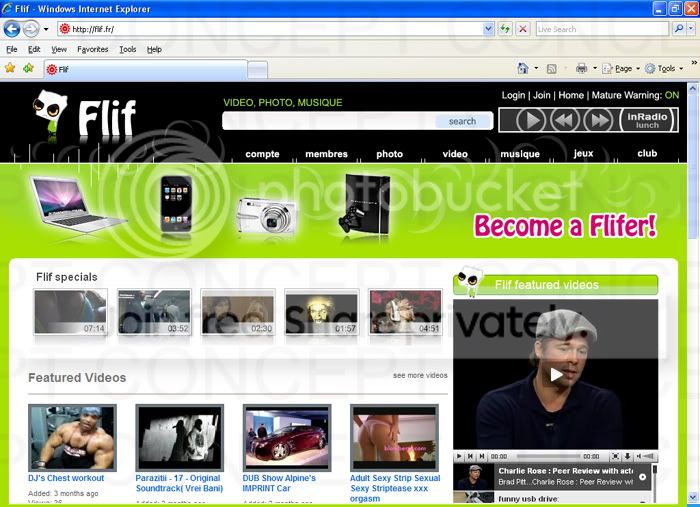
Task: Click the RSS feeds icon in toolbar
Action: [552, 69]
